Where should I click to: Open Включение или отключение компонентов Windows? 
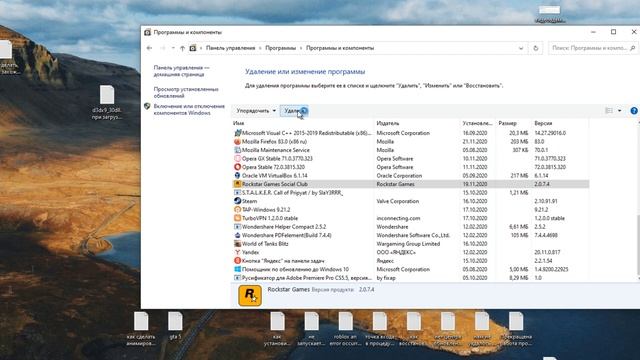(x=189, y=109)
